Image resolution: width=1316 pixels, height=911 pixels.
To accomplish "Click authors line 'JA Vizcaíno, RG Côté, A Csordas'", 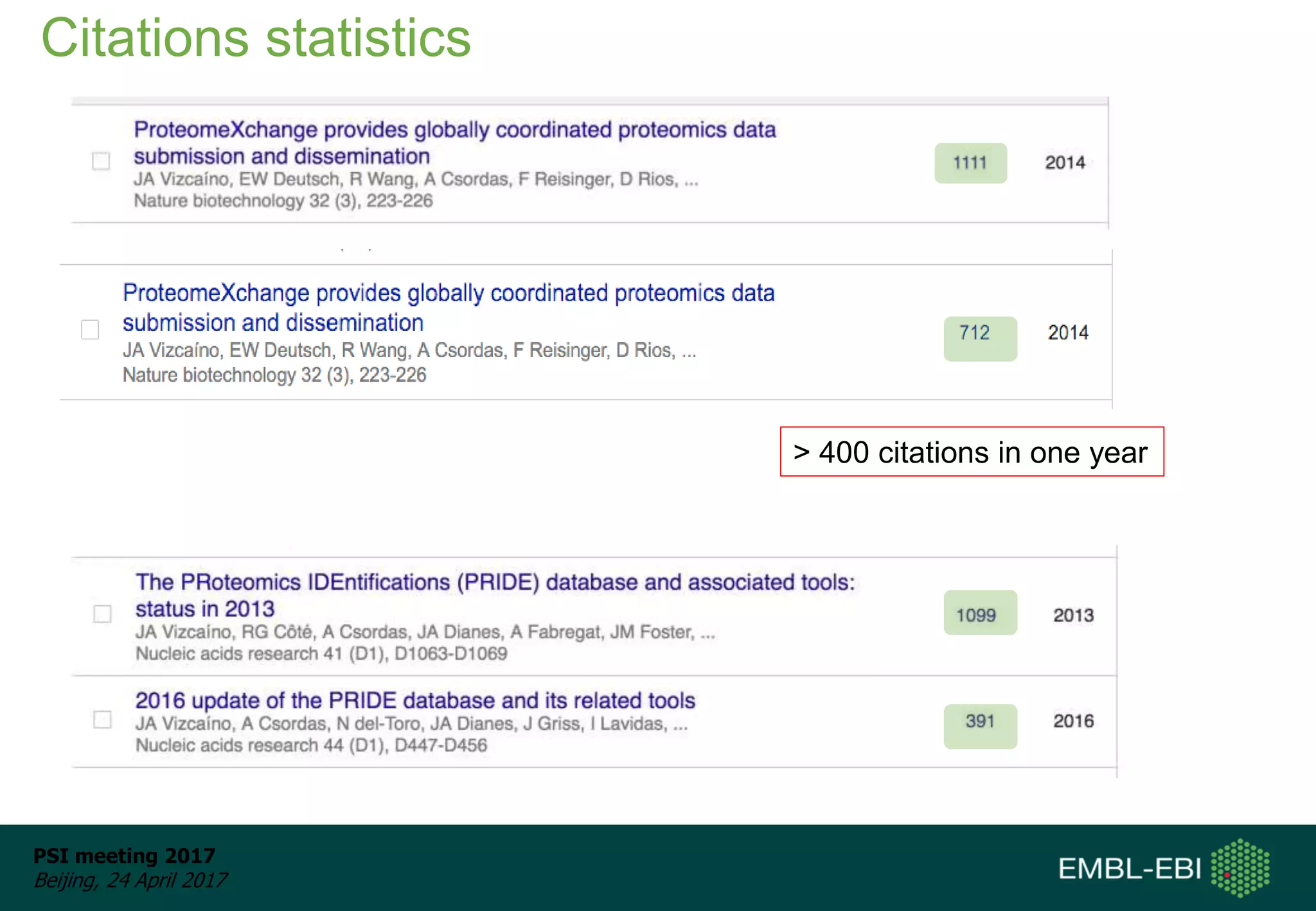I will click(425, 632).
